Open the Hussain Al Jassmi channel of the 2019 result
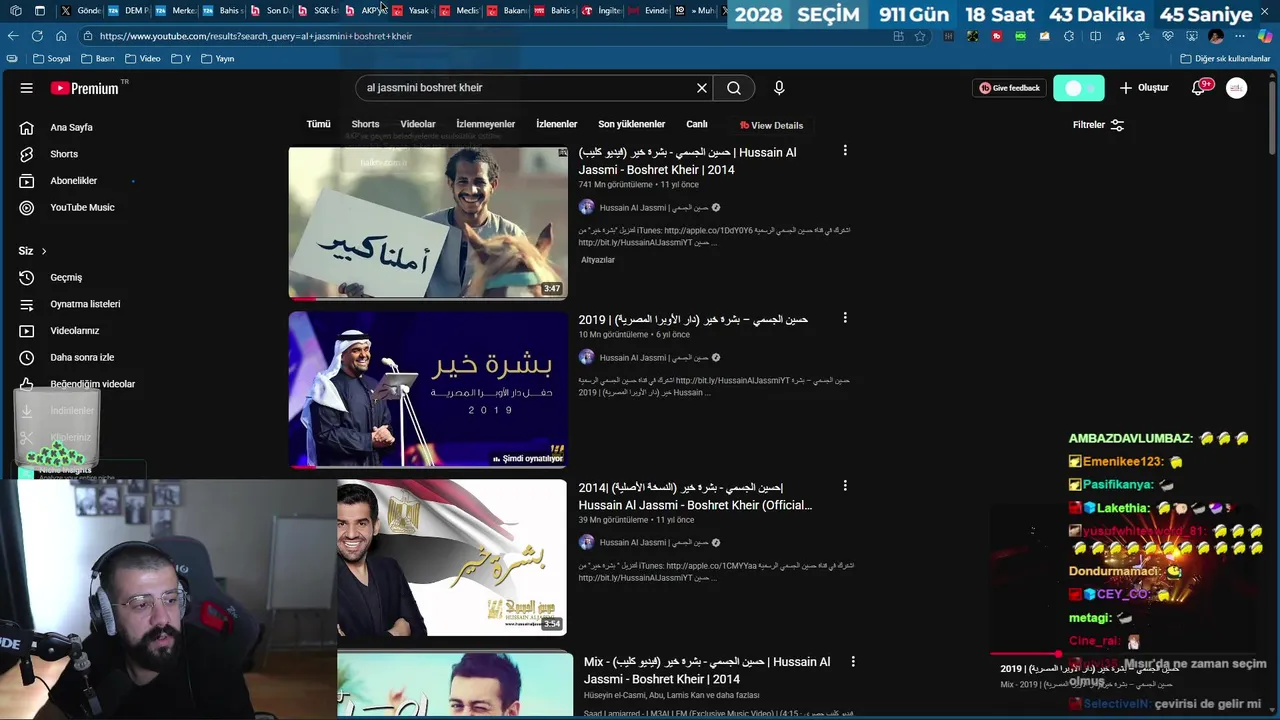Image resolution: width=1280 pixels, height=720 pixels. [x=653, y=357]
